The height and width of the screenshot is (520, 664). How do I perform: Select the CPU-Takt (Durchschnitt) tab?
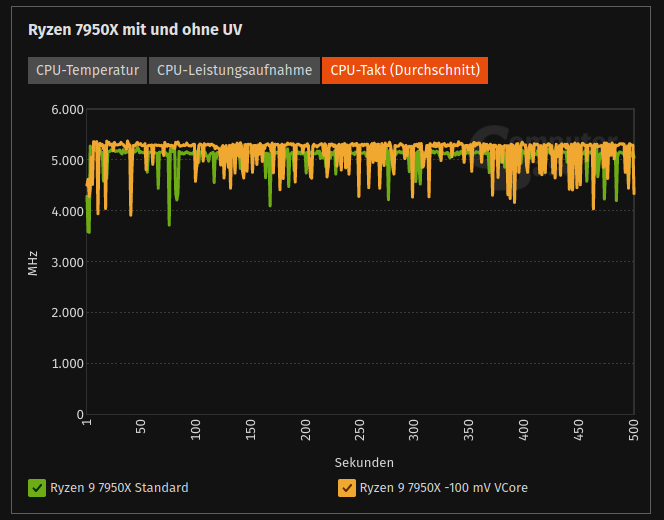click(x=405, y=70)
